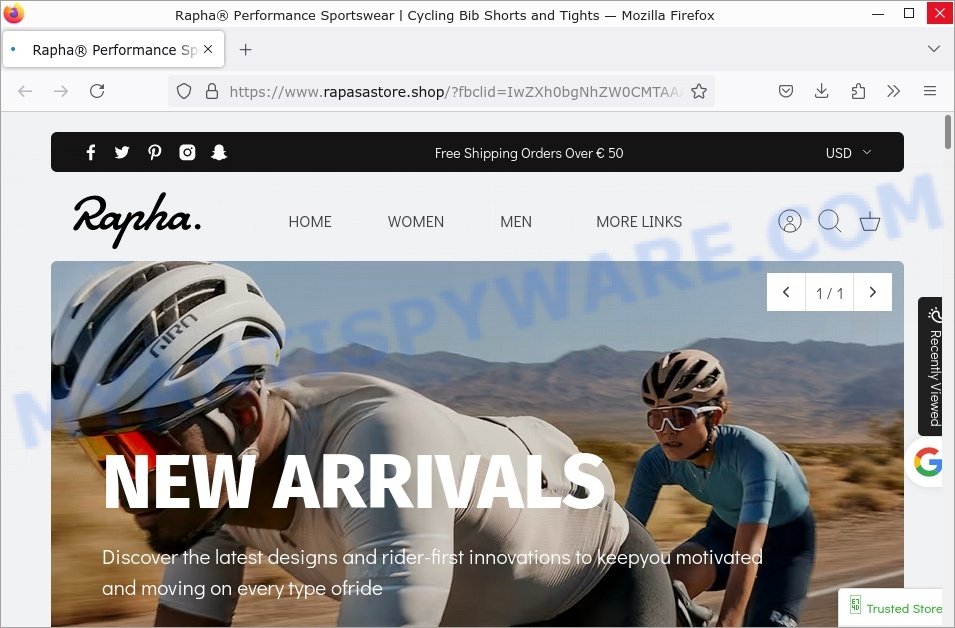Bookmark this page with the star
Image resolution: width=955 pixels, height=628 pixels.
pos(699,91)
